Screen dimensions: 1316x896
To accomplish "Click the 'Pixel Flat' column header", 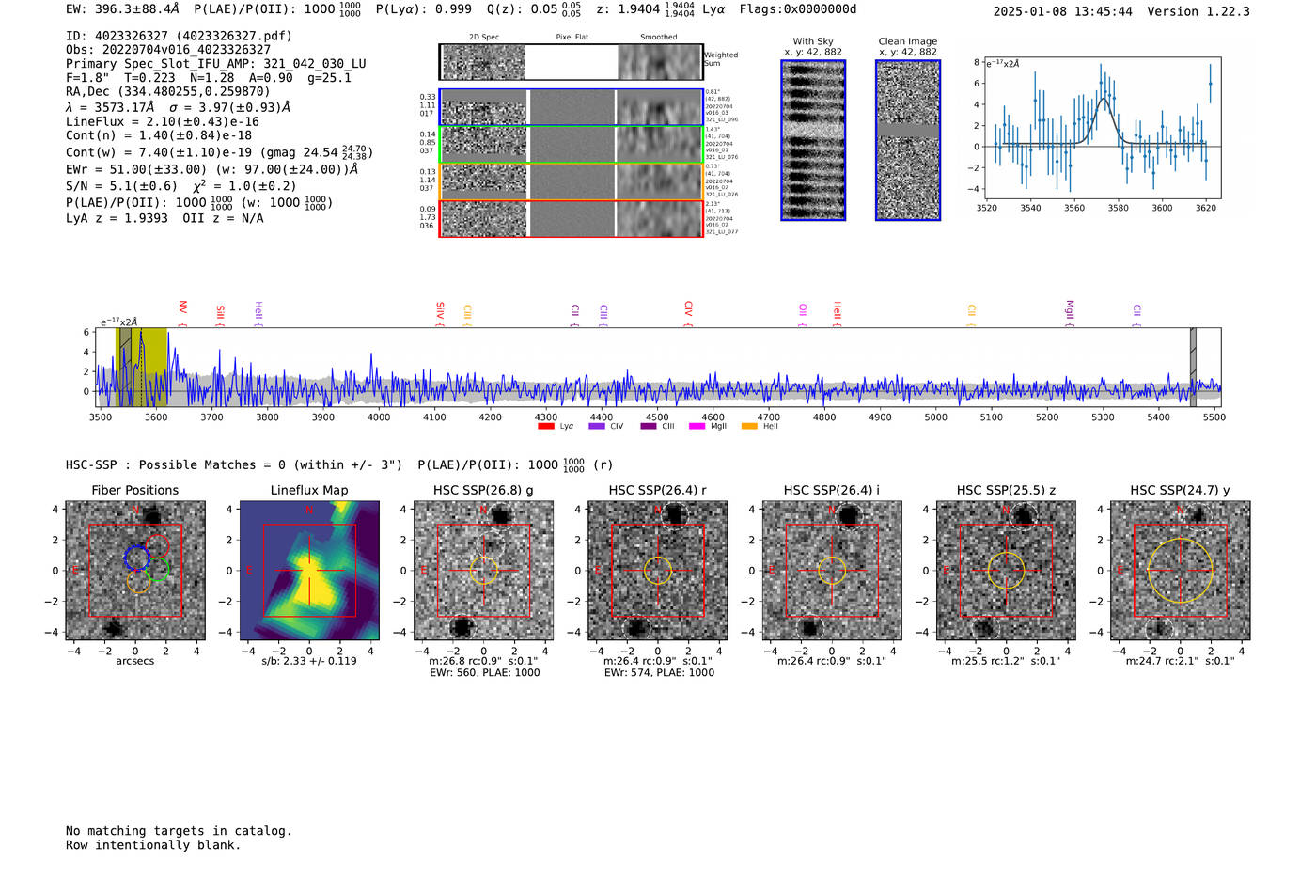I will click(x=572, y=38).
